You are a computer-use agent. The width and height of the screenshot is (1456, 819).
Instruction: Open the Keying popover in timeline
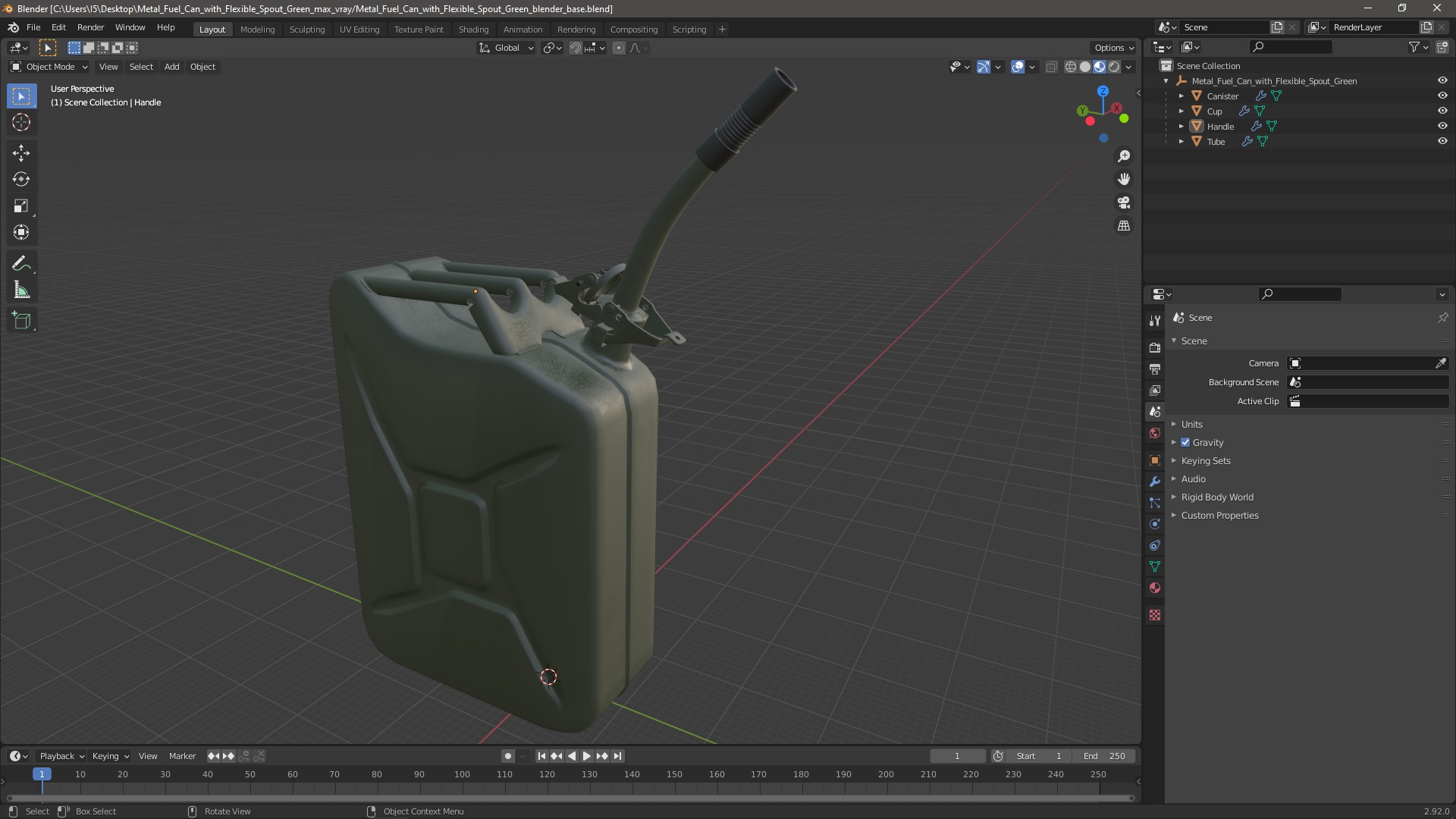click(111, 756)
